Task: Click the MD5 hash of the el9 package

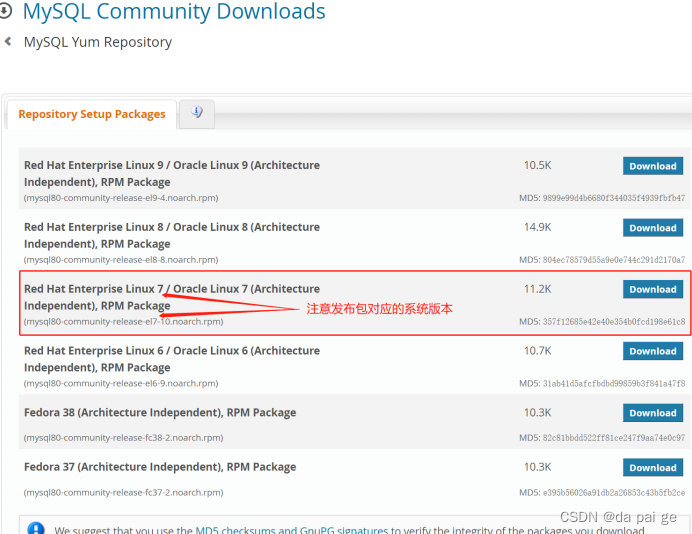Action: [614, 198]
